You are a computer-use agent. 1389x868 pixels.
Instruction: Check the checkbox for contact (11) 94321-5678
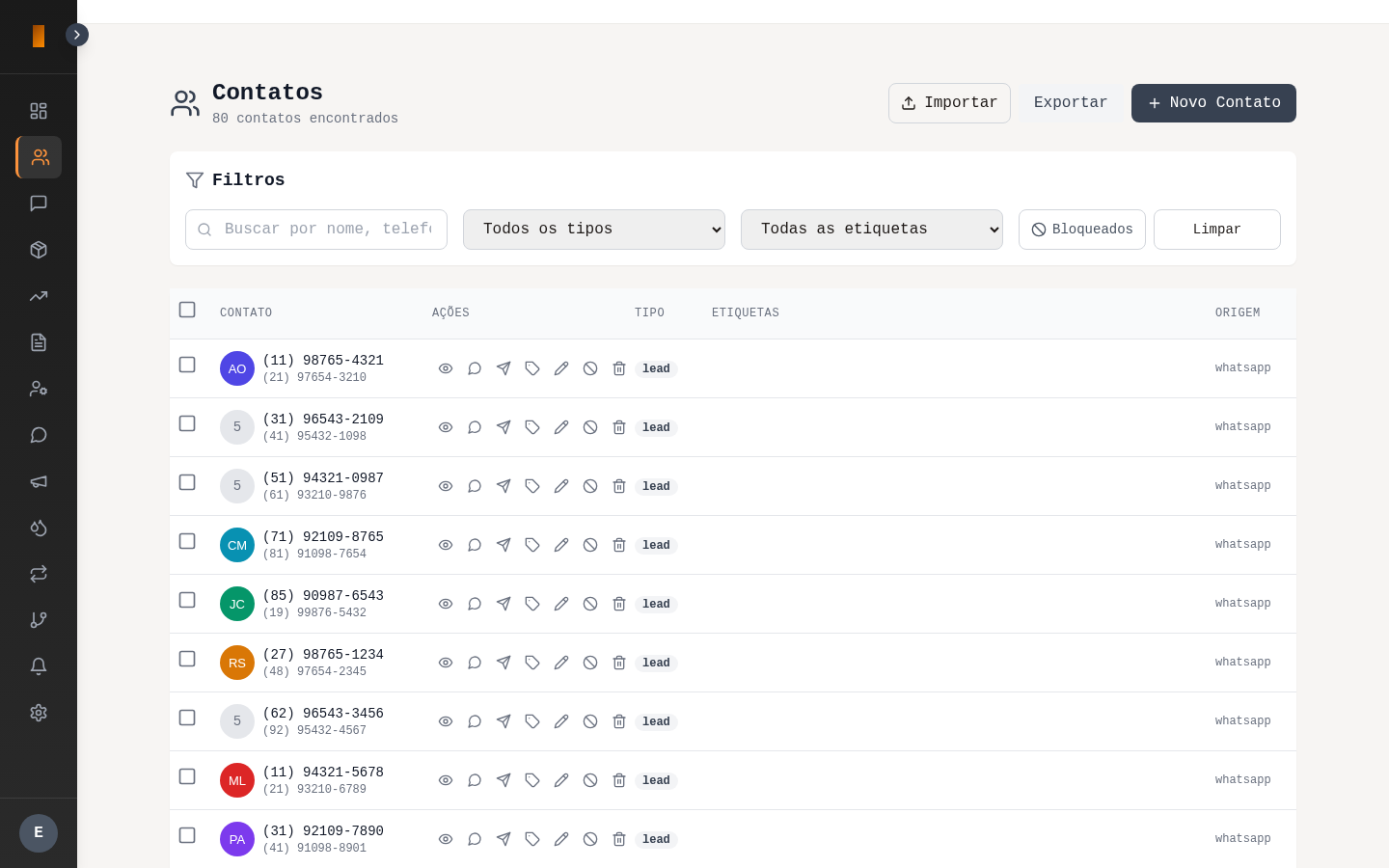click(187, 776)
